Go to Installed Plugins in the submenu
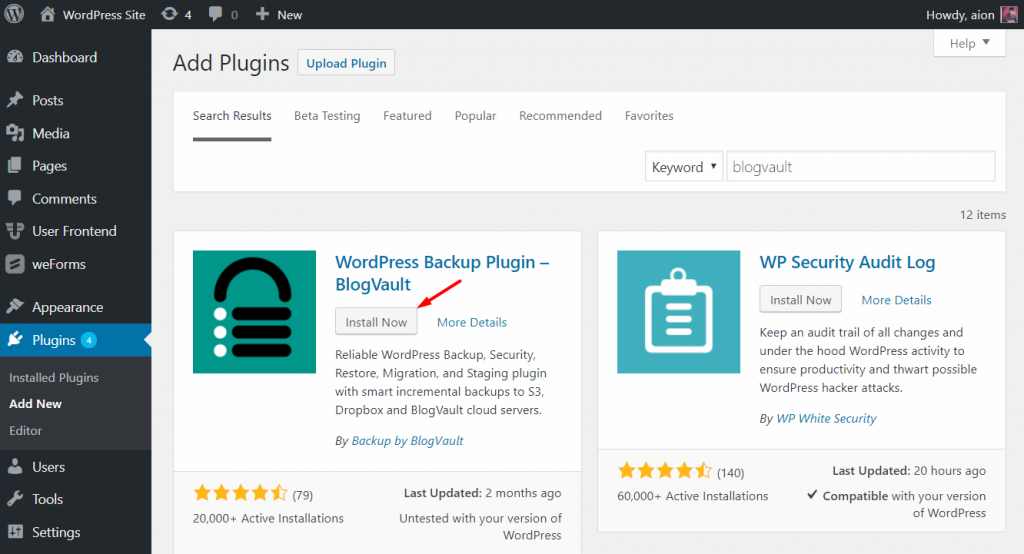The height and width of the screenshot is (554, 1024). [54, 378]
